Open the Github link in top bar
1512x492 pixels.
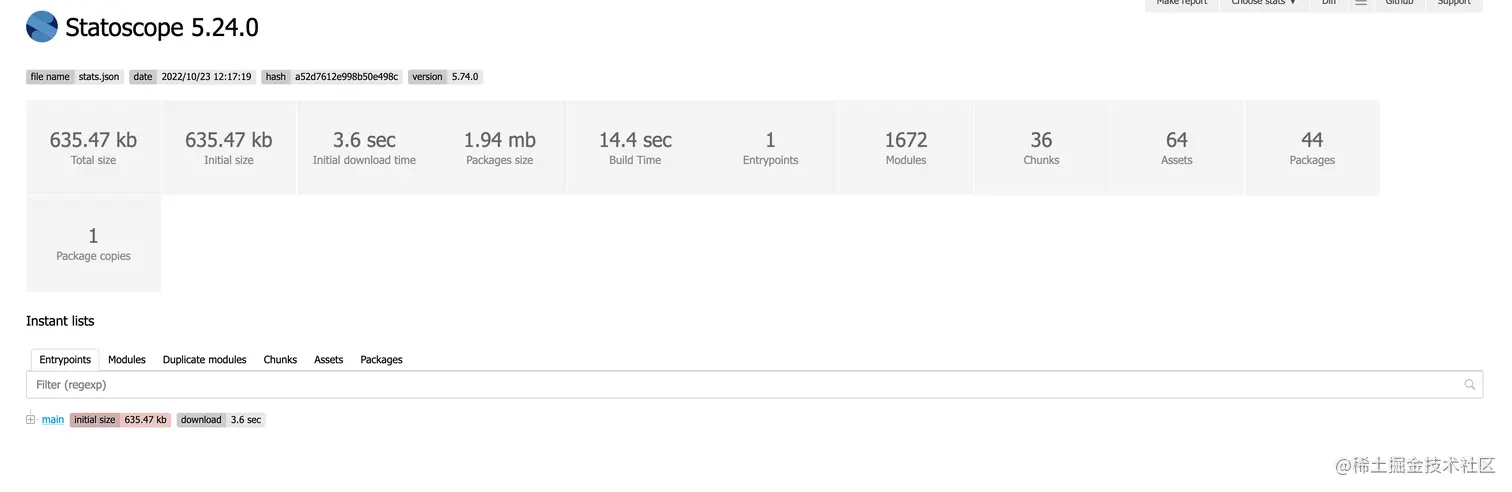pyautogui.click(x=1399, y=4)
